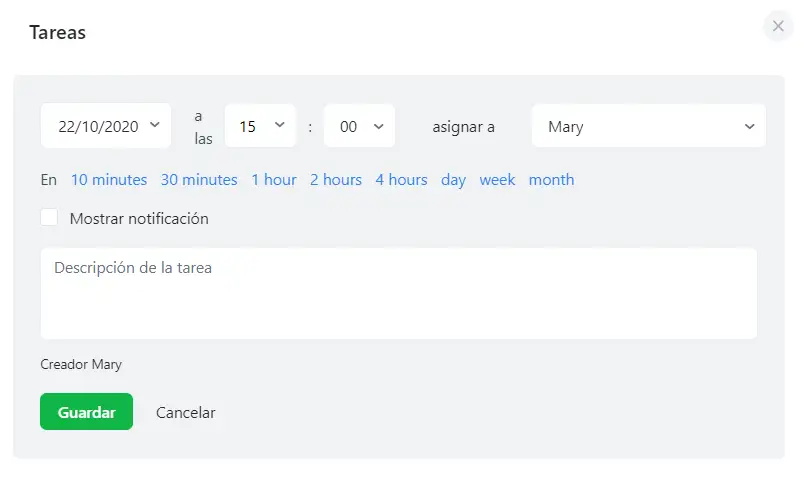Expand the hour dropdown set to 15

pos(260,126)
